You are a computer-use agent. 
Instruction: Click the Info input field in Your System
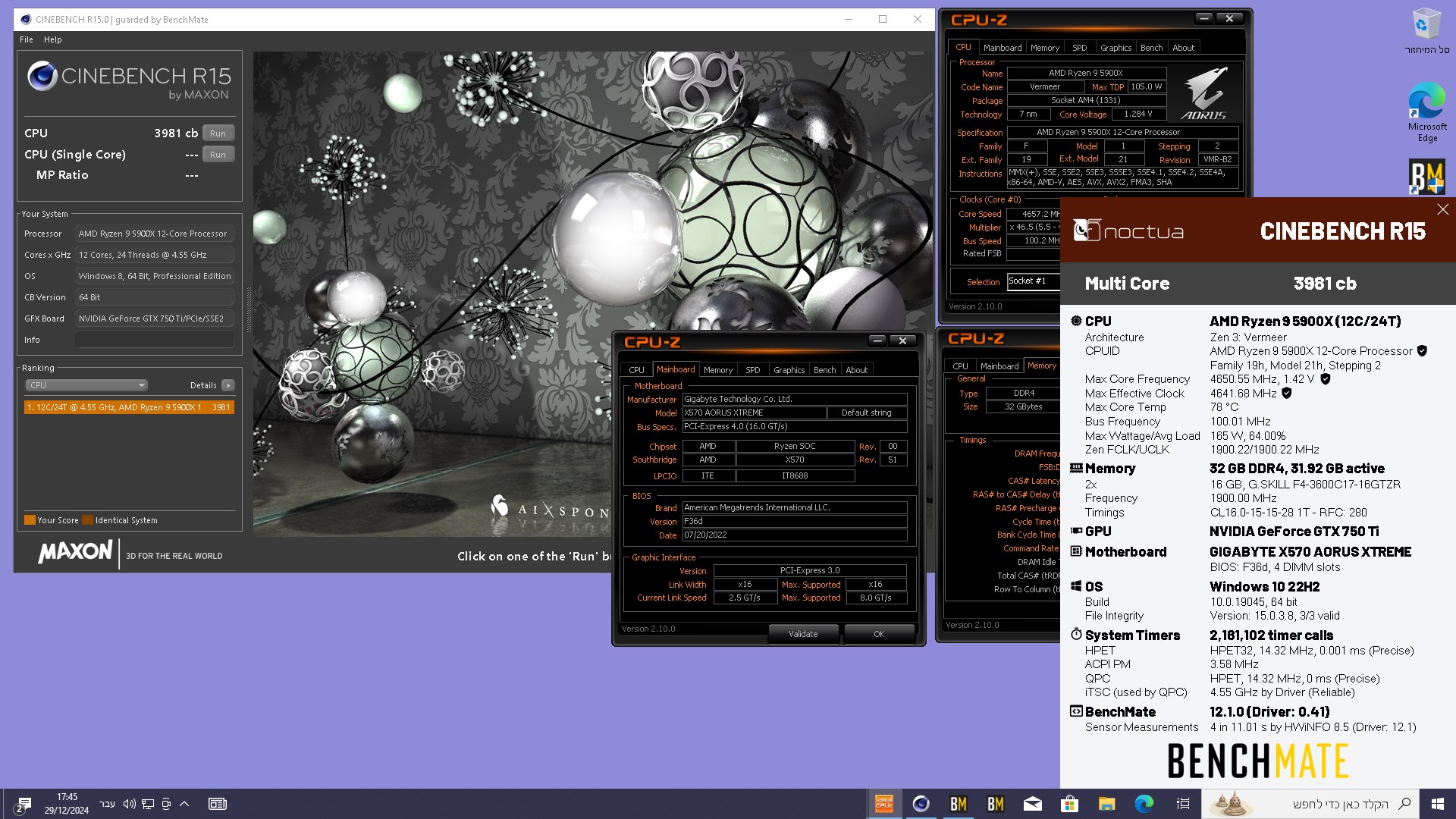[x=154, y=340]
